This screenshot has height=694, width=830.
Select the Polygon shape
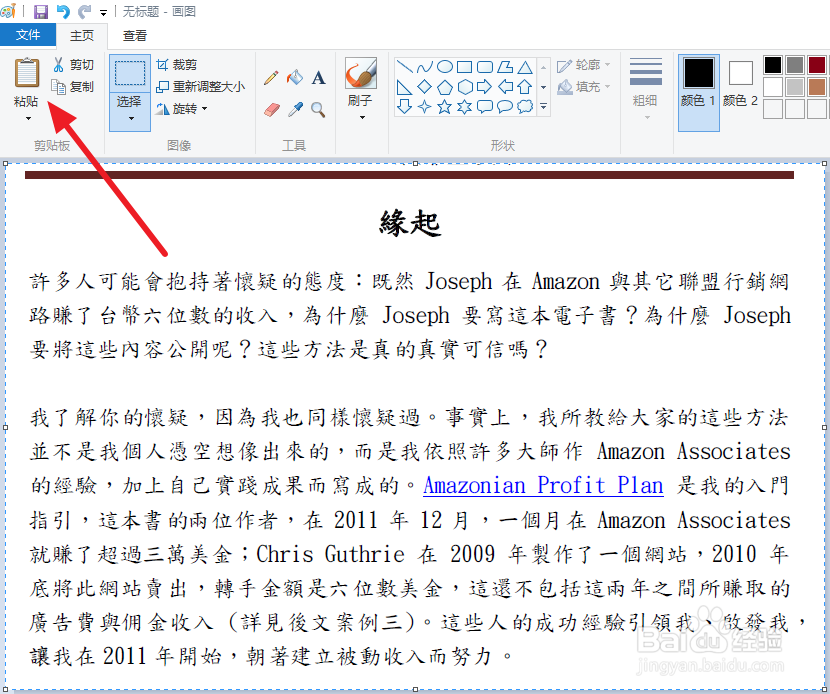tap(504, 67)
